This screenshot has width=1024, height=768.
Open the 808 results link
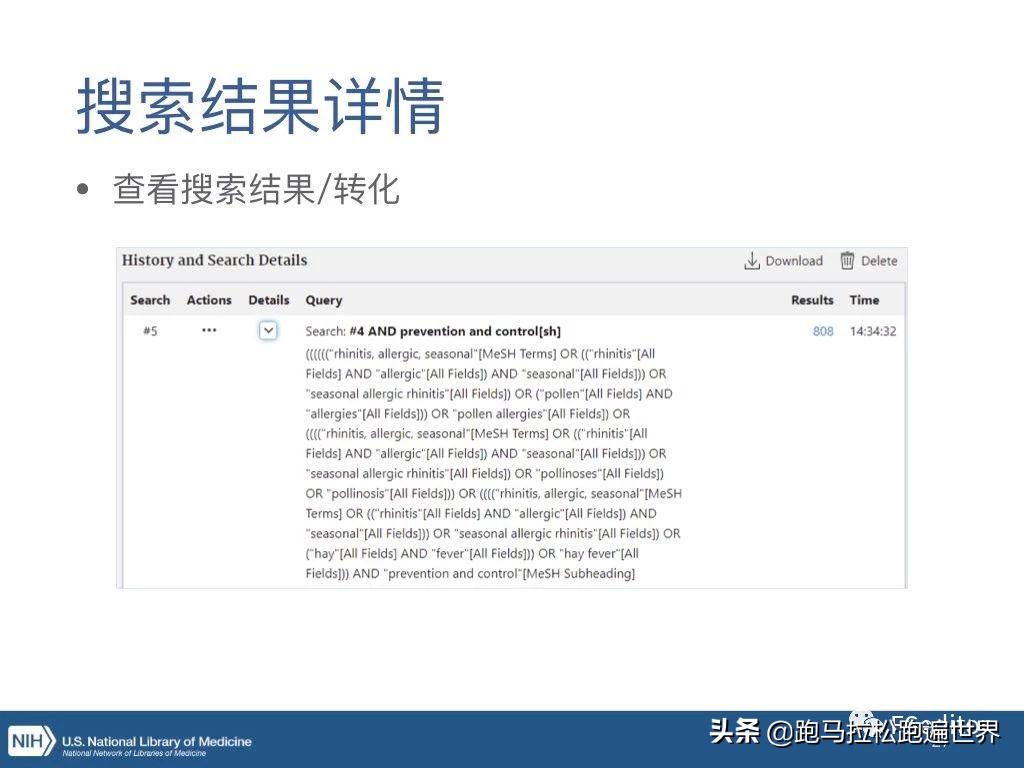(x=821, y=330)
